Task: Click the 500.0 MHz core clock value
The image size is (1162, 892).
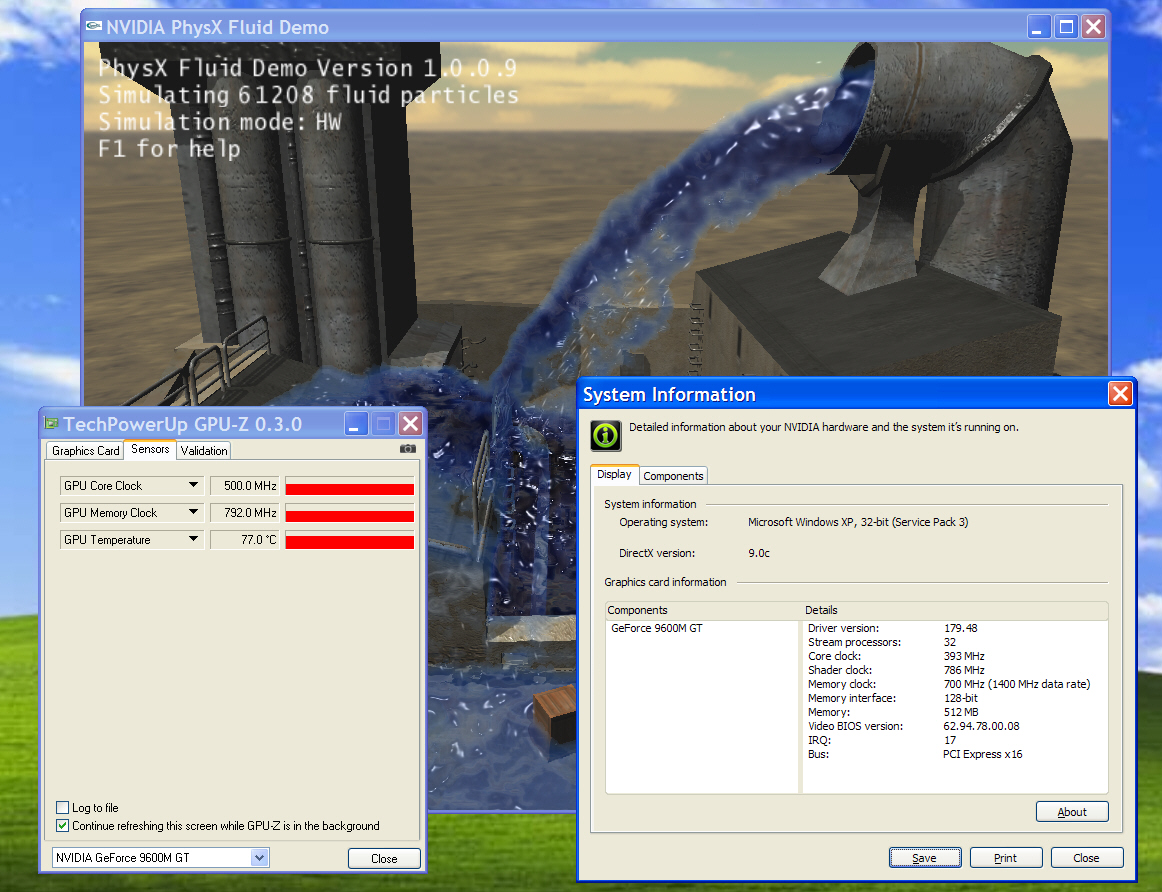Action: pyautogui.click(x=245, y=486)
